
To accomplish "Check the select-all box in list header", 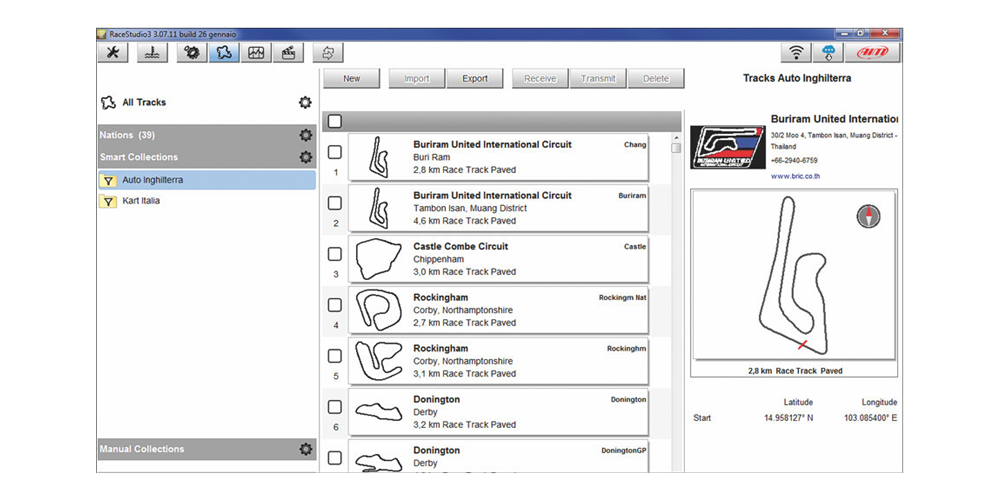I will coord(335,121).
